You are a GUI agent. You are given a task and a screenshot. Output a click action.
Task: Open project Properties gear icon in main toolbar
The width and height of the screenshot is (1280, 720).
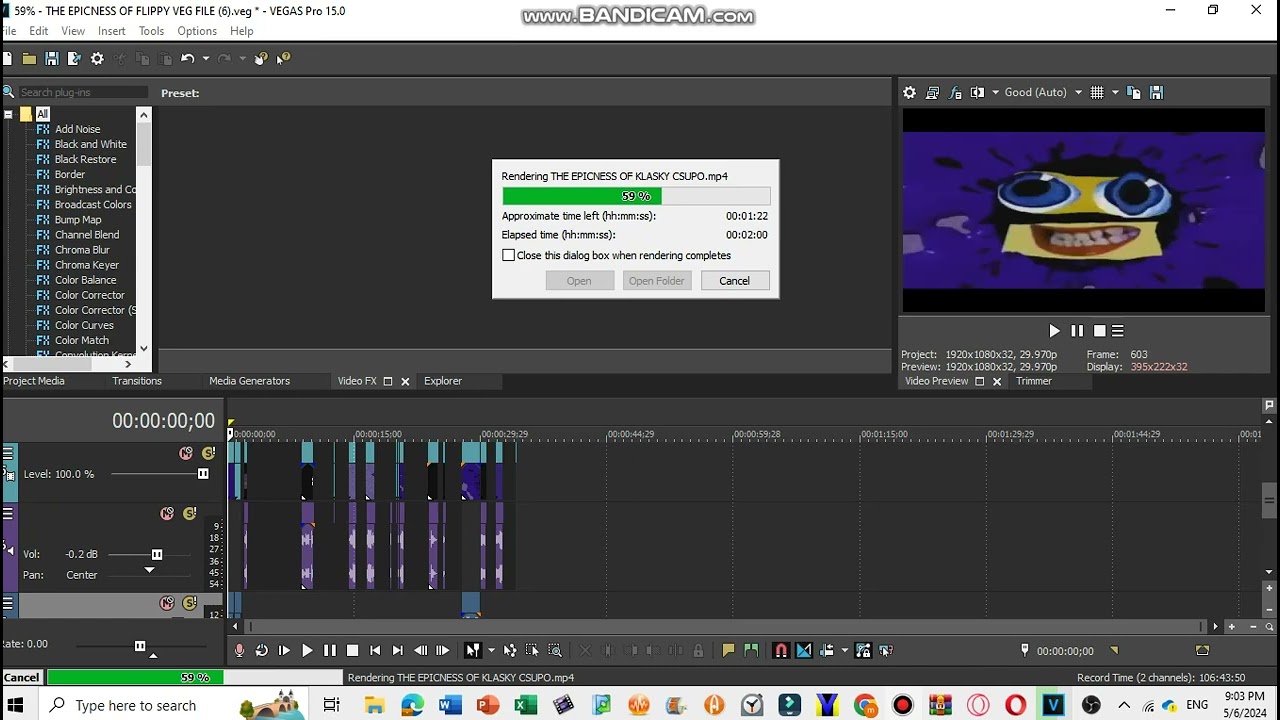[x=97, y=59]
